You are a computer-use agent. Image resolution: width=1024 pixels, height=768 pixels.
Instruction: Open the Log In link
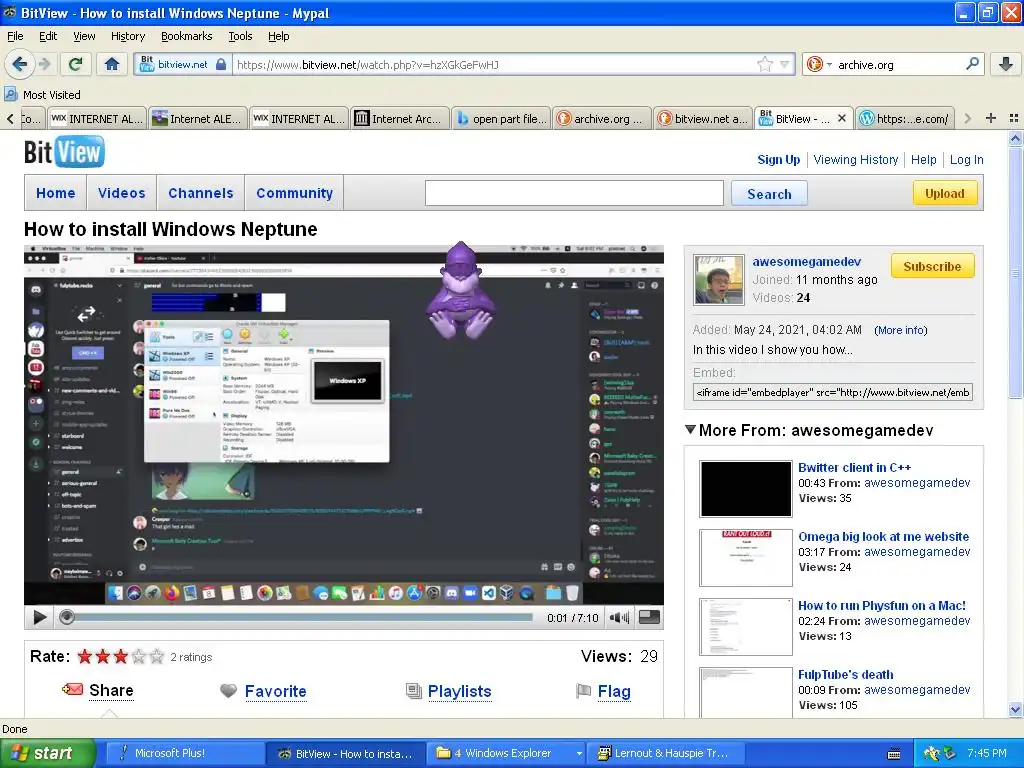coord(967,159)
